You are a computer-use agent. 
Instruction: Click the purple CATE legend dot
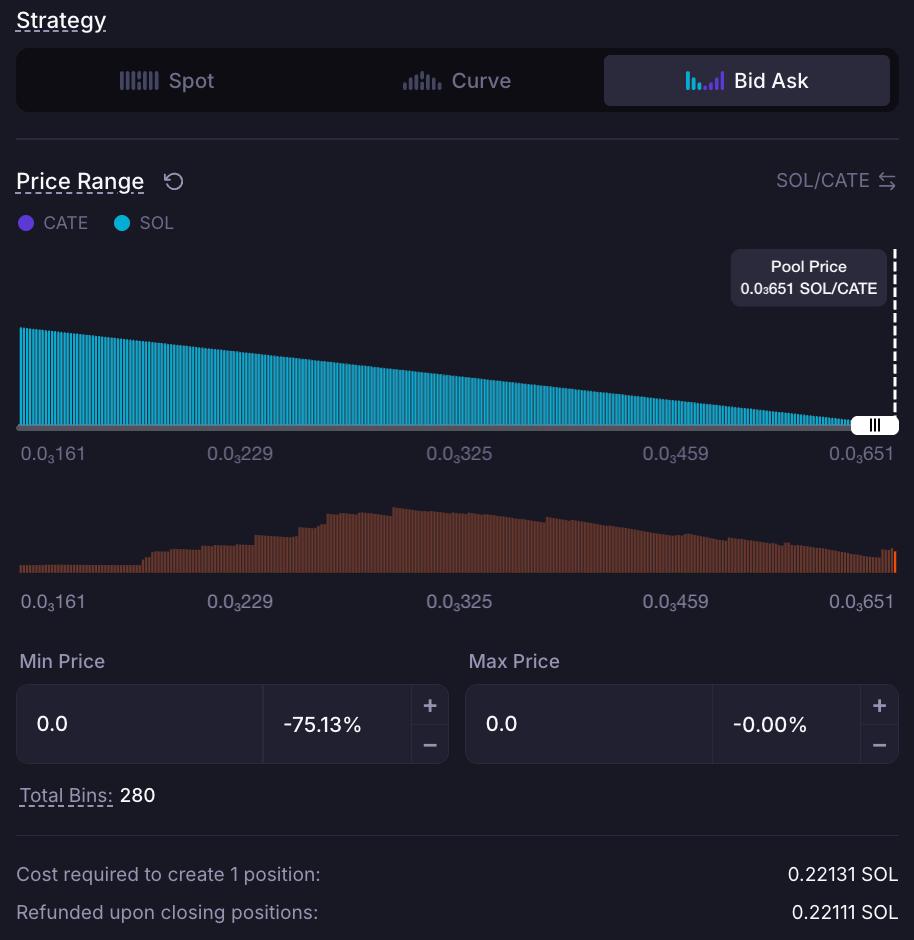[x=26, y=223]
